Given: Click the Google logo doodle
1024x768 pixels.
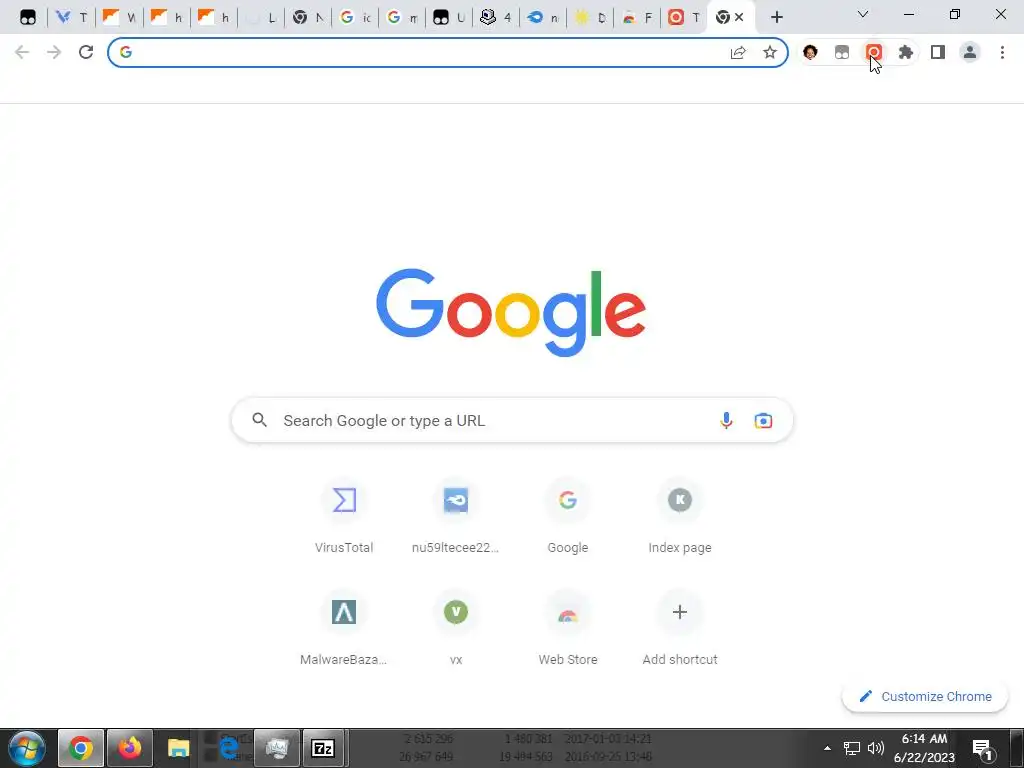Looking at the screenshot, I should 511,312.
